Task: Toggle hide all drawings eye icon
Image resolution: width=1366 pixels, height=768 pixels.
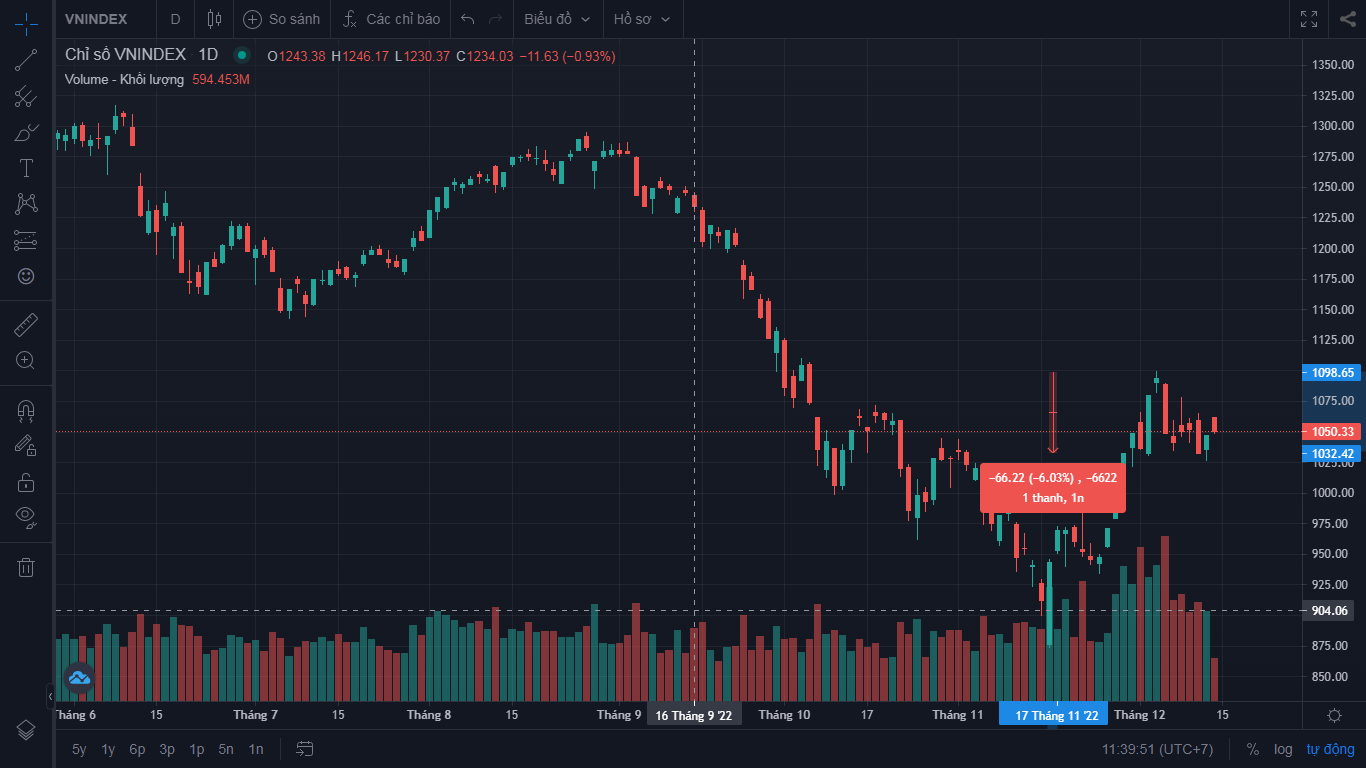Action: 26,517
